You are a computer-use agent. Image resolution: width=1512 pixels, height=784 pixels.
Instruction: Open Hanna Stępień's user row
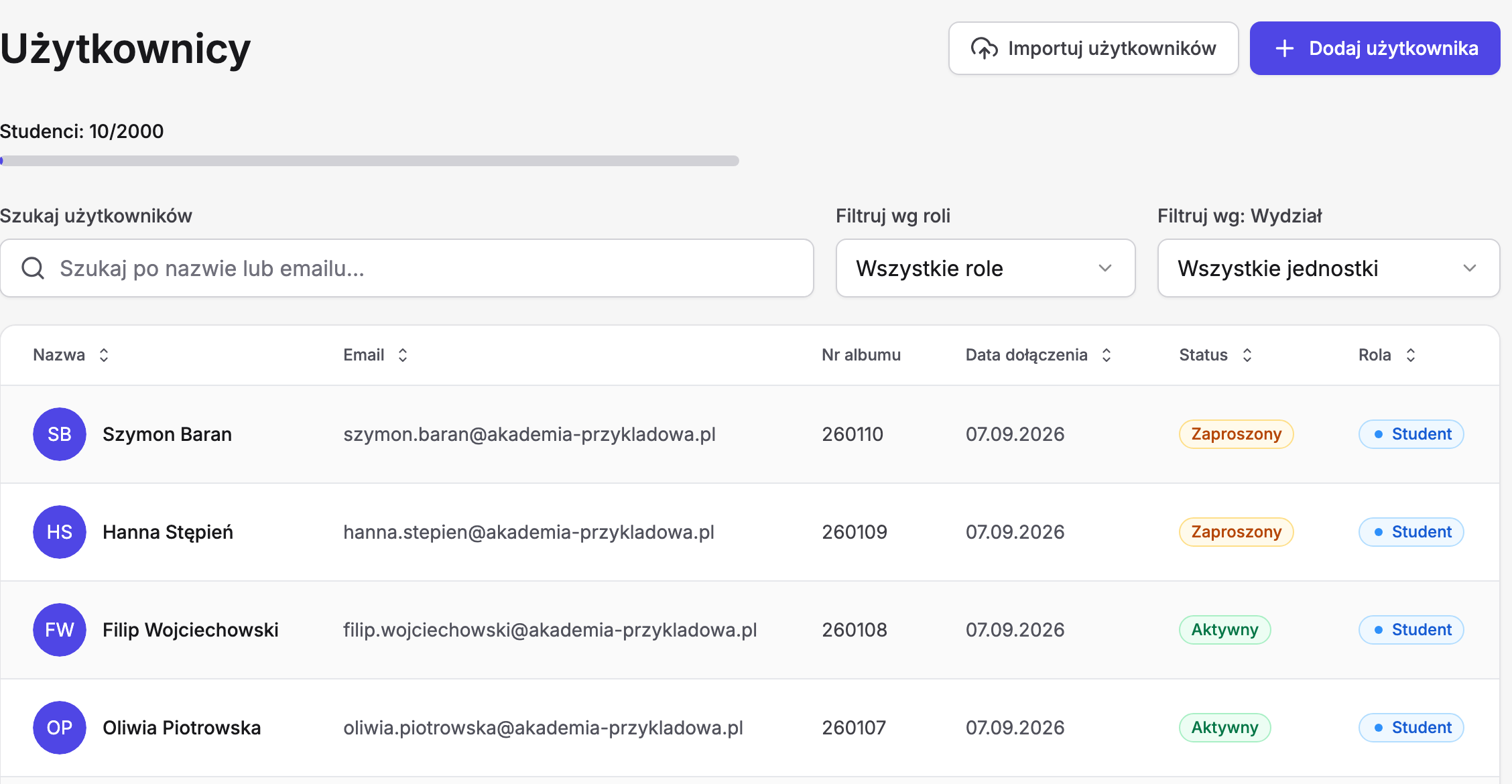click(x=750, y=532)
